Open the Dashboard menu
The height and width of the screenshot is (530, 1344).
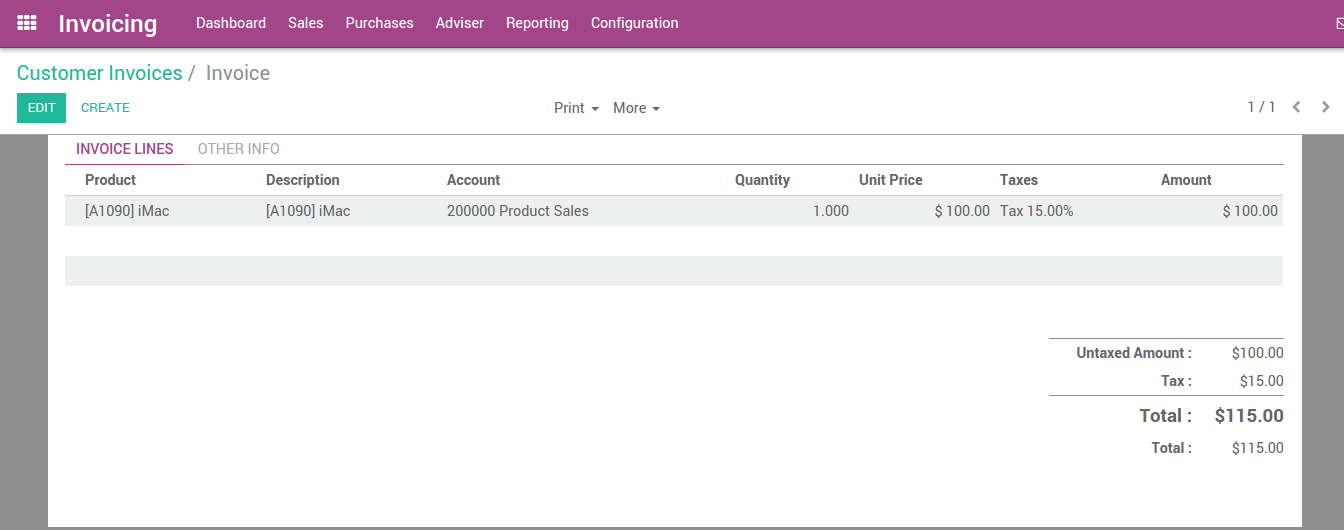(x=231, y=23)
